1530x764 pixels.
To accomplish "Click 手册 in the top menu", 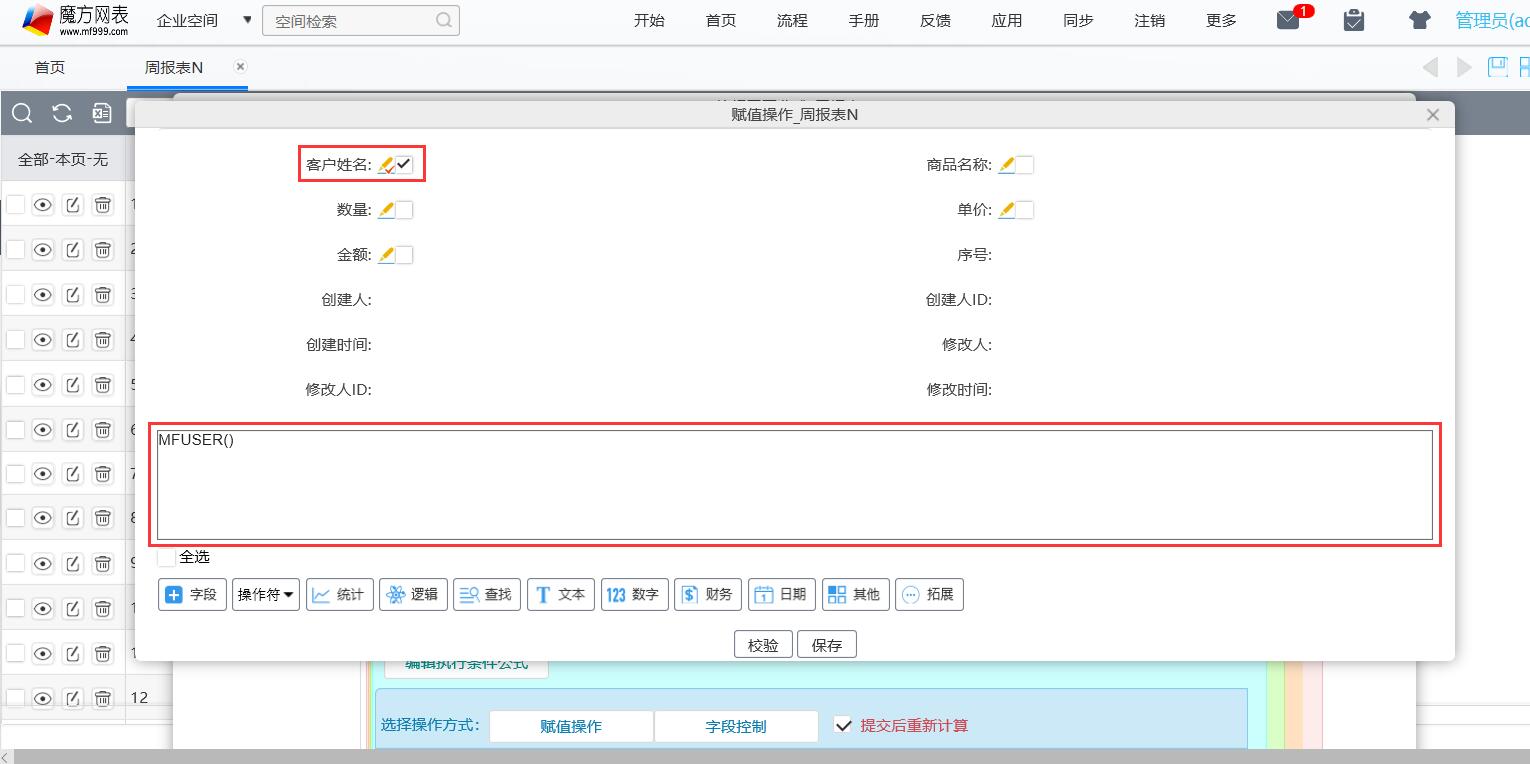I will click(x=864, y=20).
